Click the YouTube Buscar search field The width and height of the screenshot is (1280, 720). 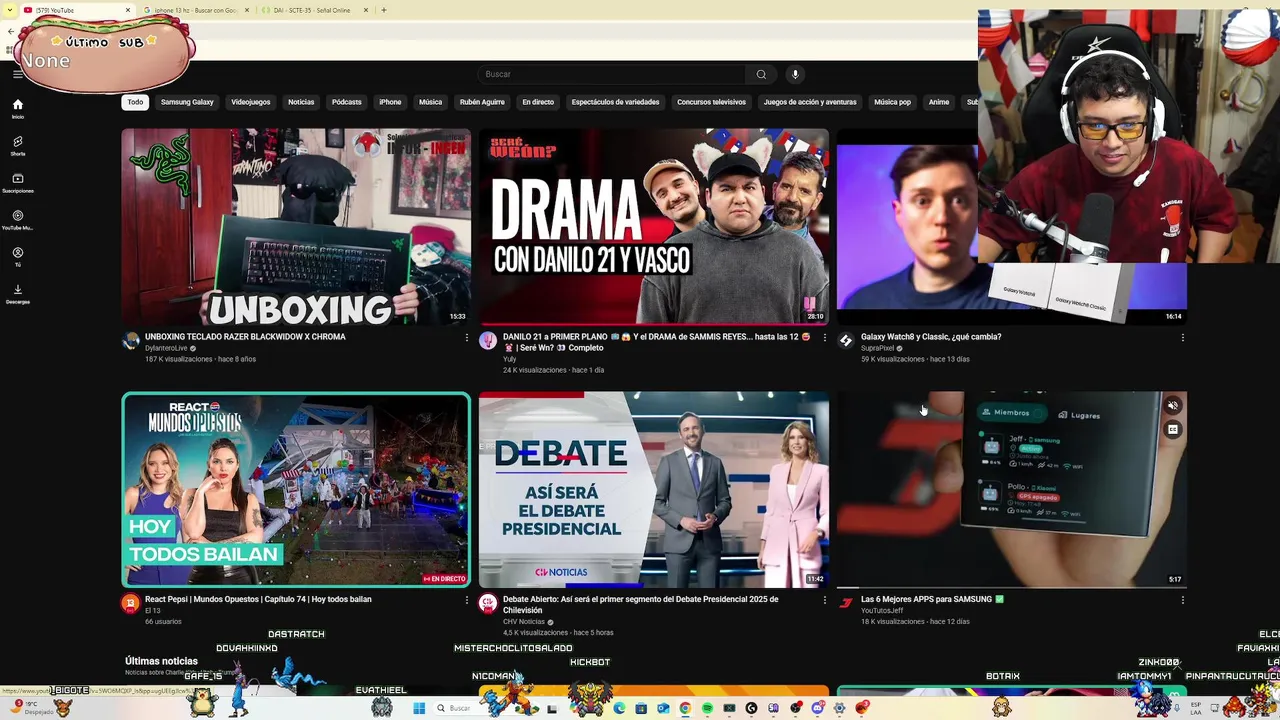tap(612, 74)
